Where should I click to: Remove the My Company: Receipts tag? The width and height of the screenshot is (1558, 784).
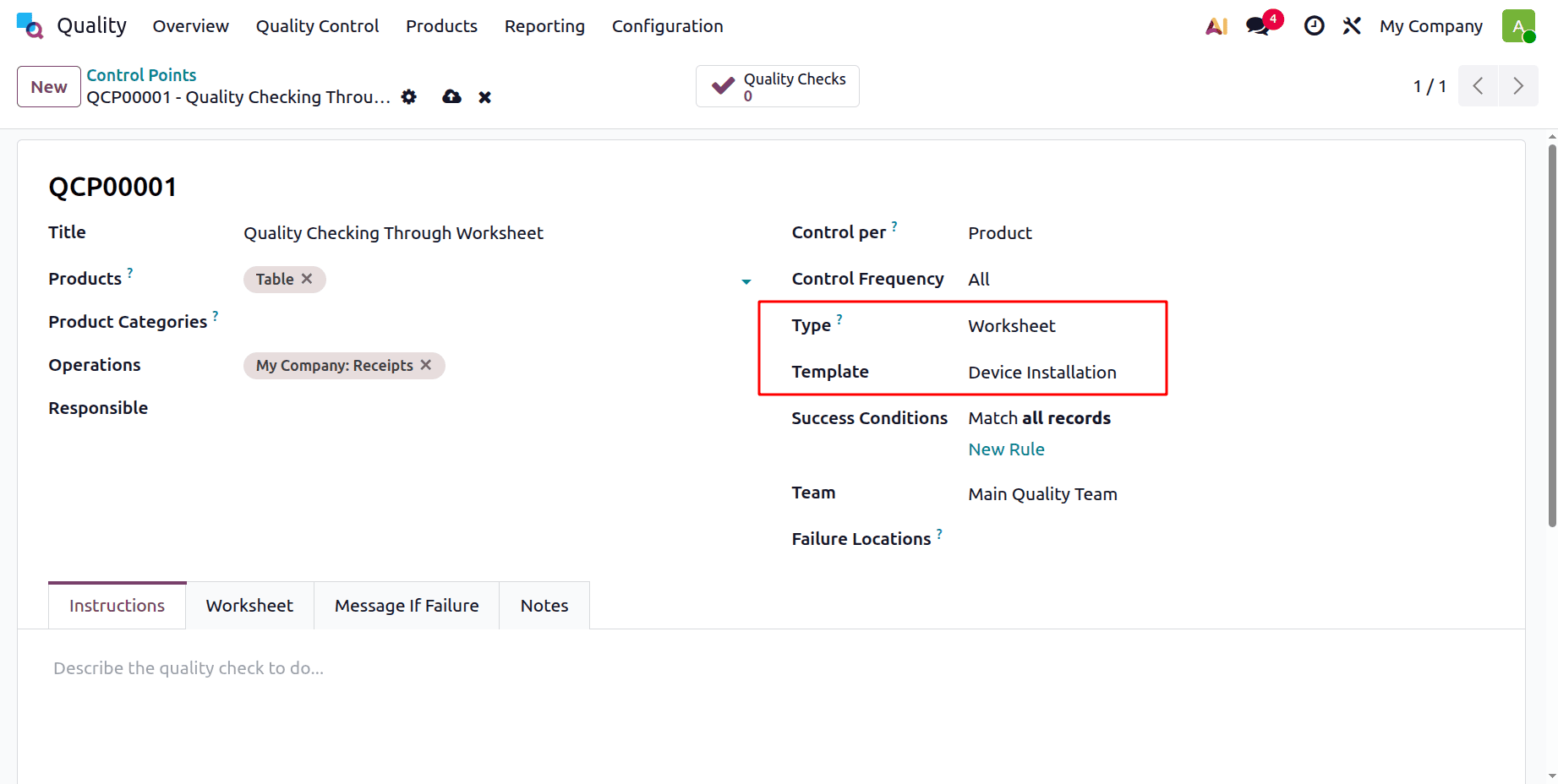click(426, 365)
